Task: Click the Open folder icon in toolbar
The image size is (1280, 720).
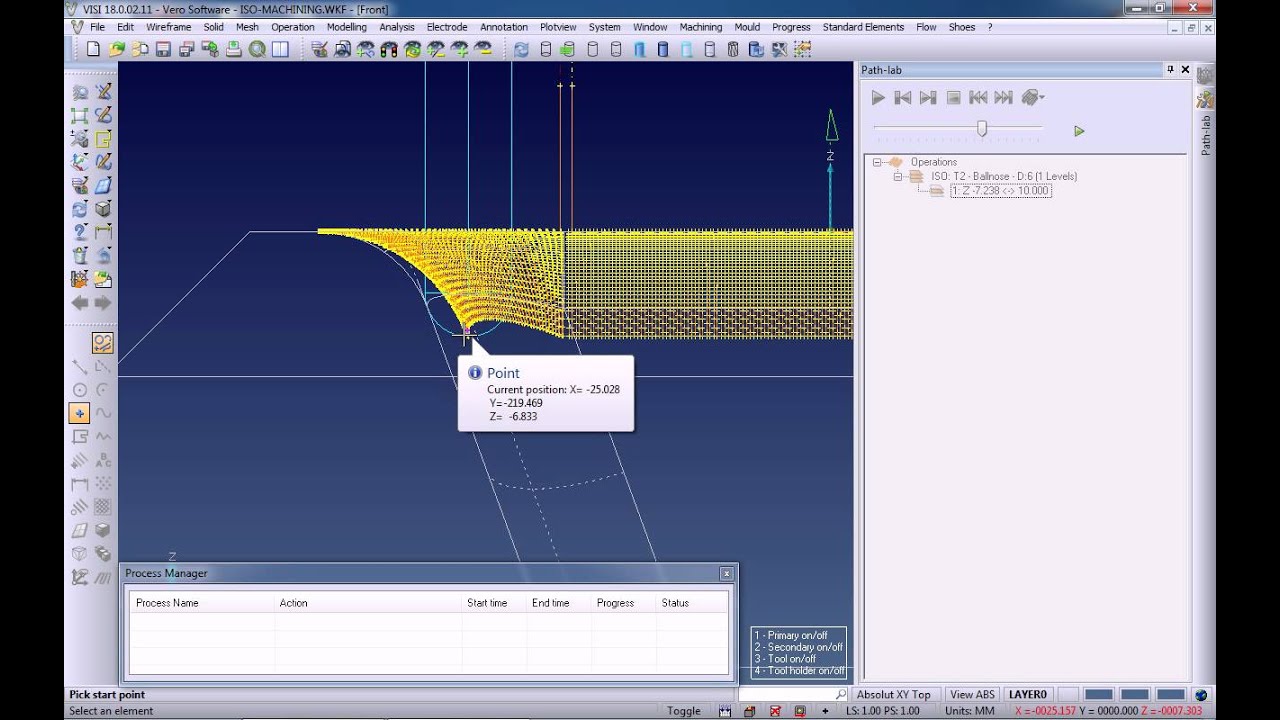Action: click(x=116, y=49)
